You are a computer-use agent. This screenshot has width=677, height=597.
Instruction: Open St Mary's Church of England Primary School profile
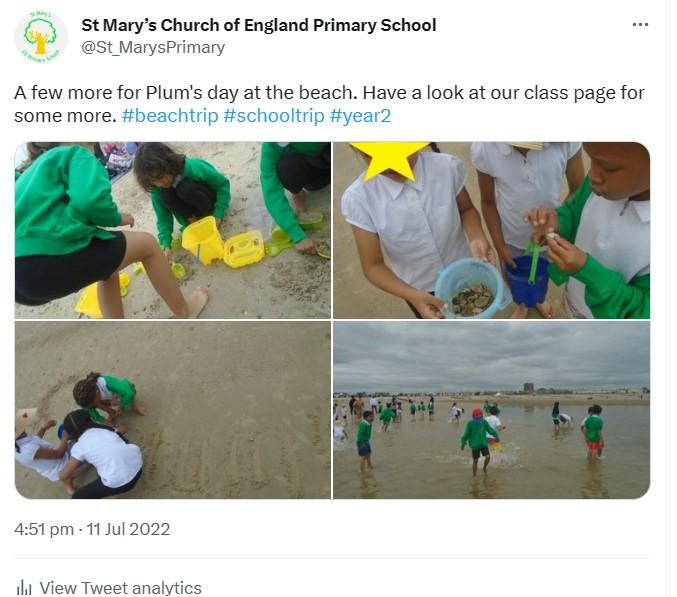(258, 25)
